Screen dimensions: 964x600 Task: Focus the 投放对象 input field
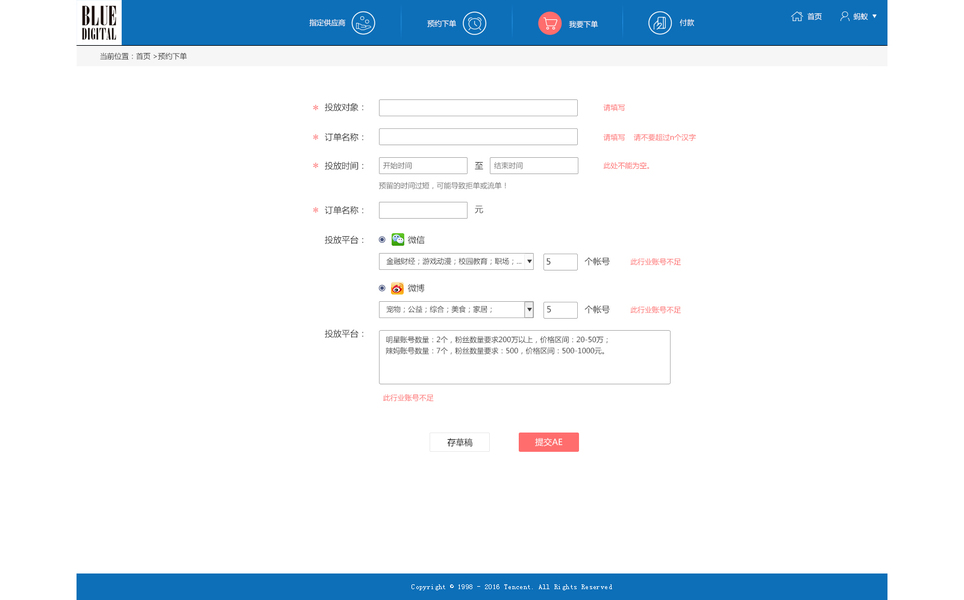pos(478,108)
